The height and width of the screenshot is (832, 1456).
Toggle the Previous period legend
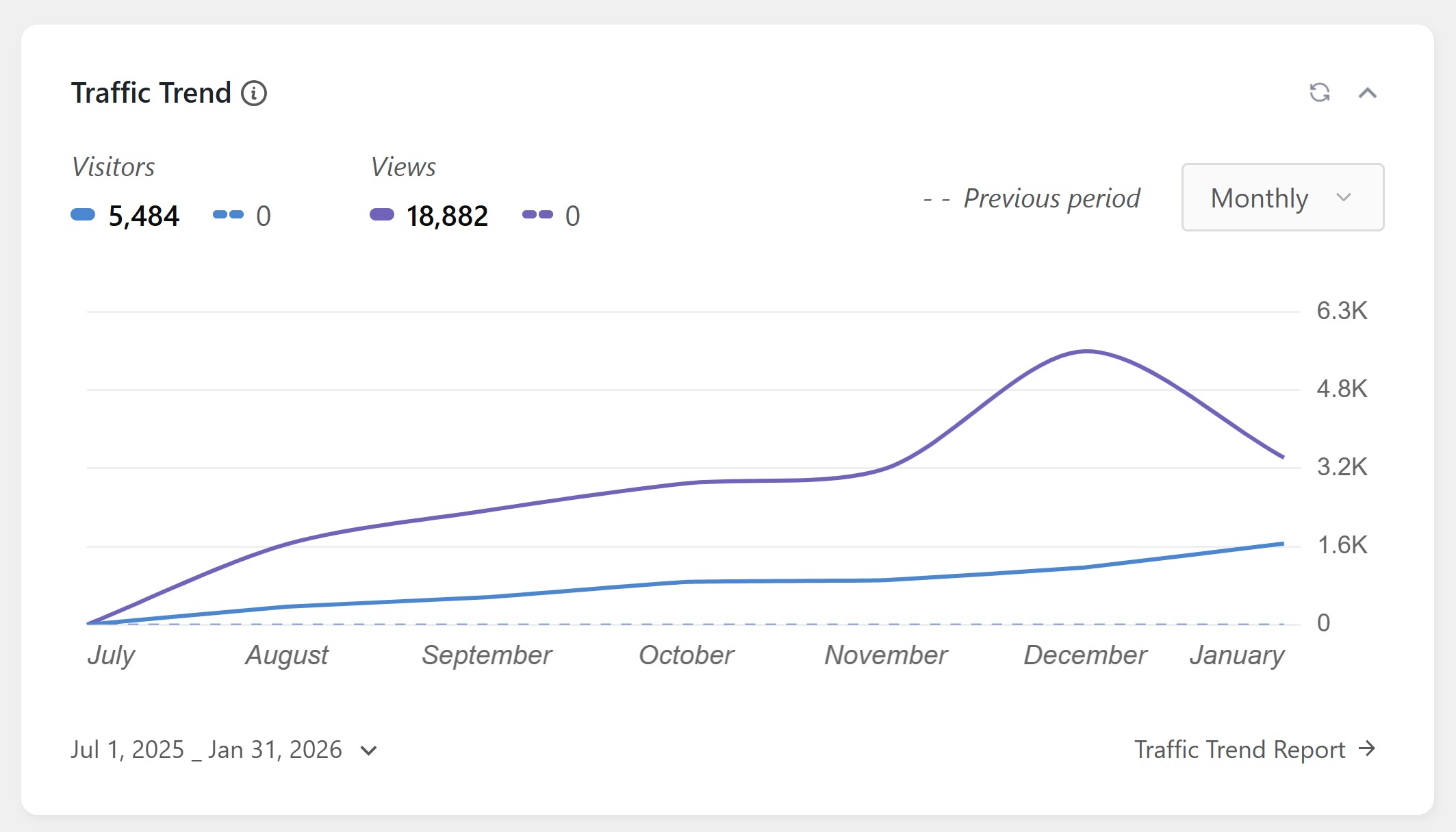coord(1033,199)
